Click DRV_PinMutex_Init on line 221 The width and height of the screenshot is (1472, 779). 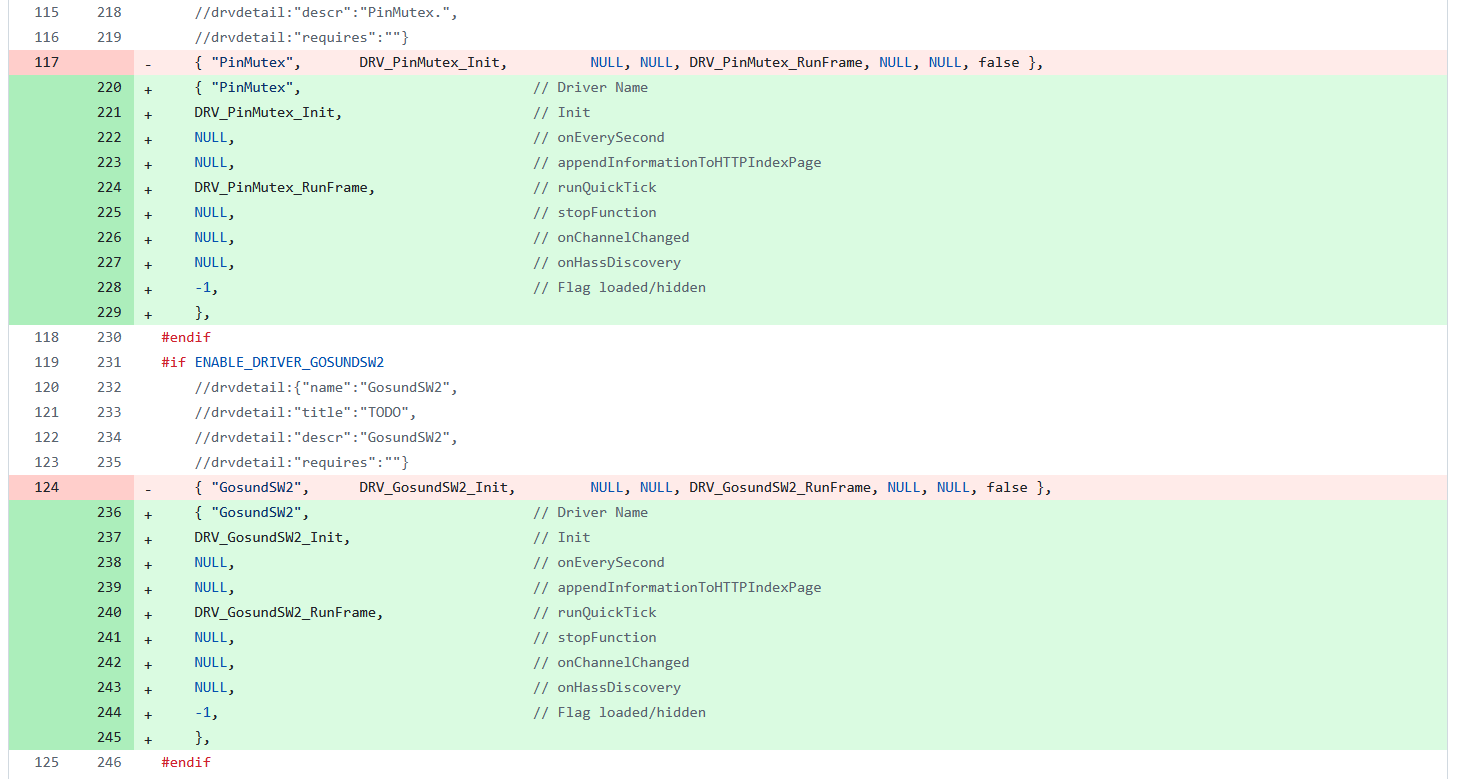[x=267, y=112]
